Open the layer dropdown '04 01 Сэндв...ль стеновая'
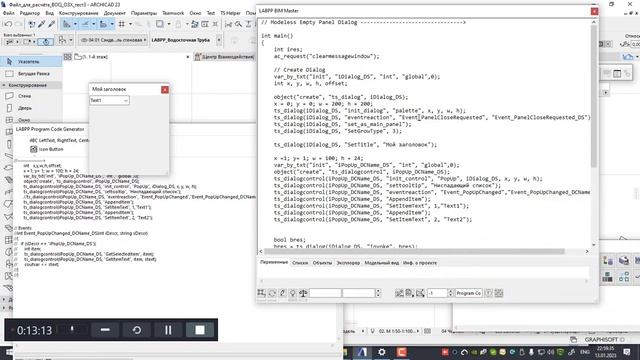The height and width of the screenshot is (360, 640). pyautogui.click(x=113, y=40)
